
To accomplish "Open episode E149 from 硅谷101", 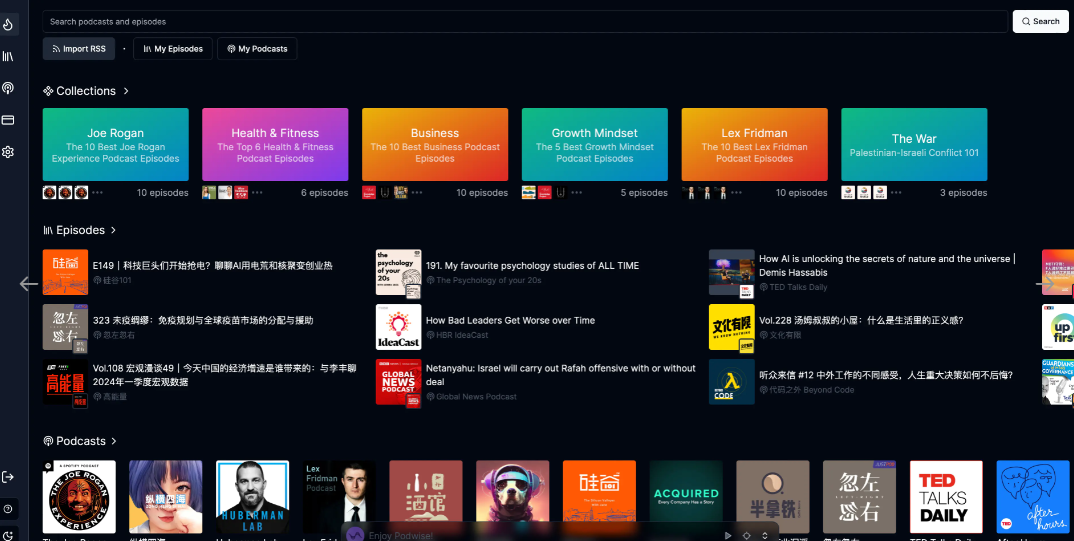I will 212,266.
